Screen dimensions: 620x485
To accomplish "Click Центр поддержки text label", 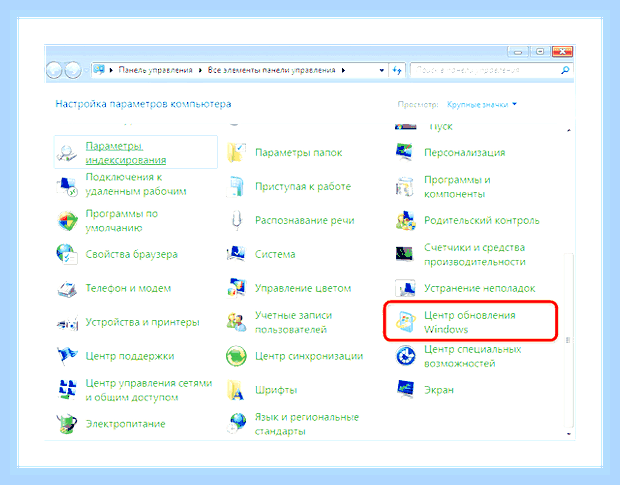I will click(x=130, y=356).
